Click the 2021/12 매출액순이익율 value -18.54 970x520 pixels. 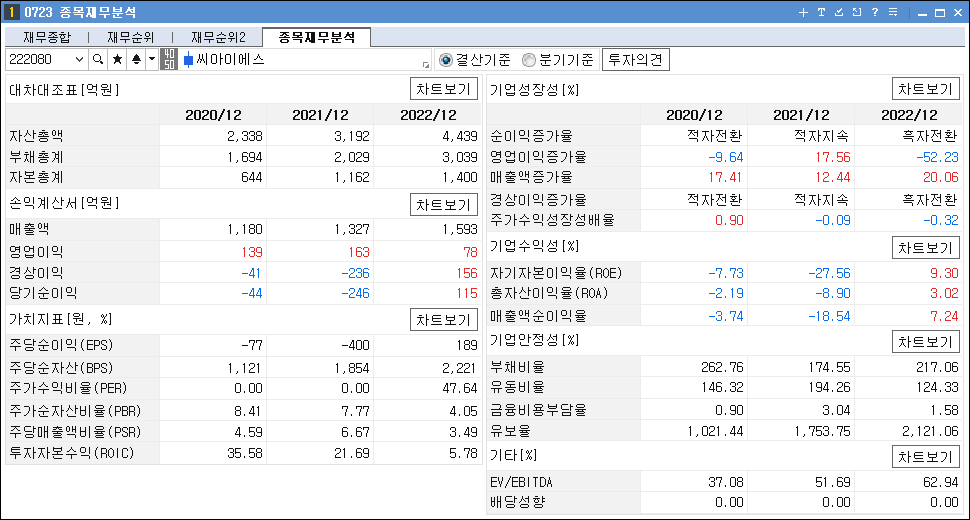pyautogui.click(x=829, y=317)
